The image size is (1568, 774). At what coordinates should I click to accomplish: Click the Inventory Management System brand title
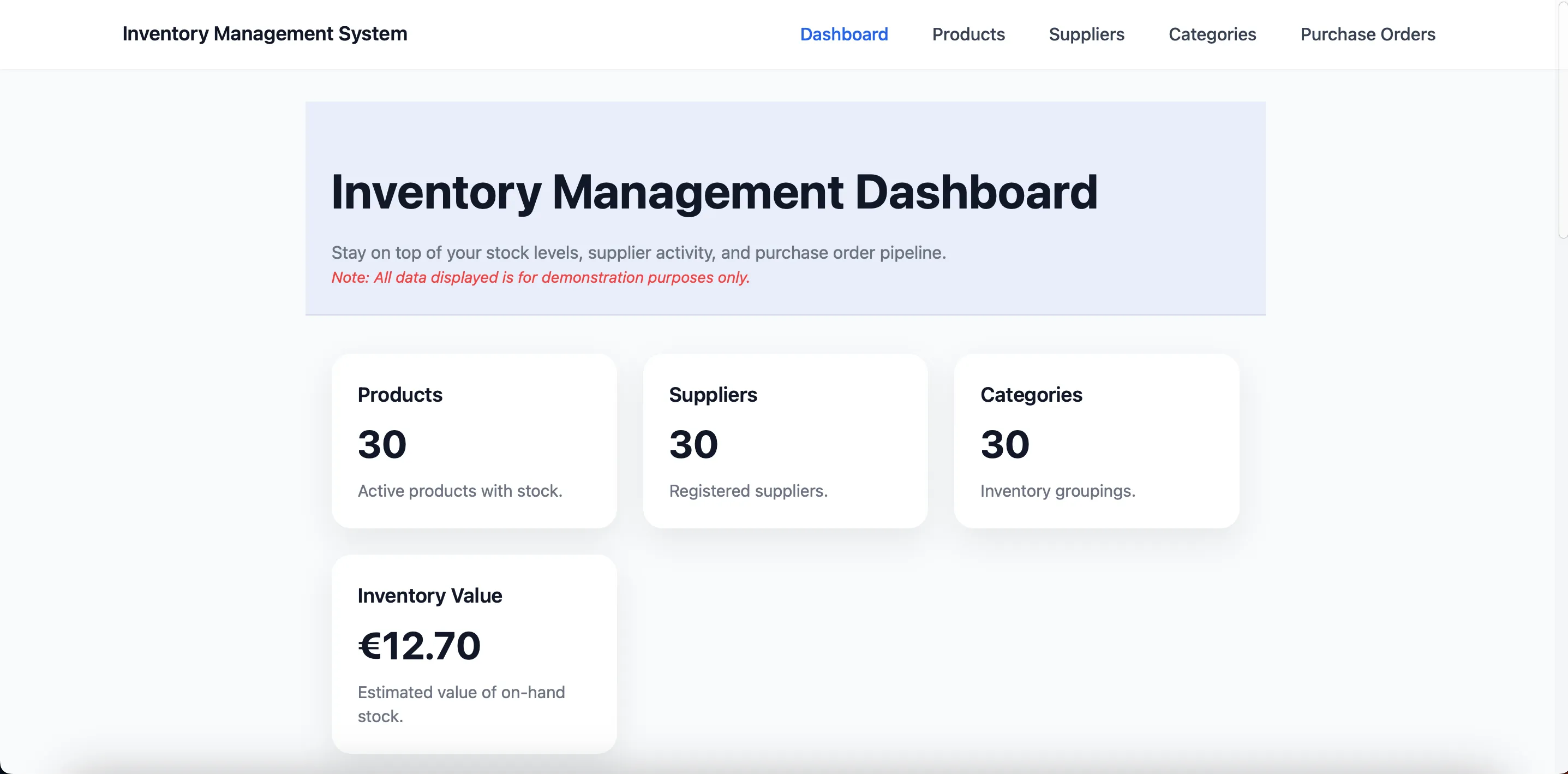click(x=265, y=33)
